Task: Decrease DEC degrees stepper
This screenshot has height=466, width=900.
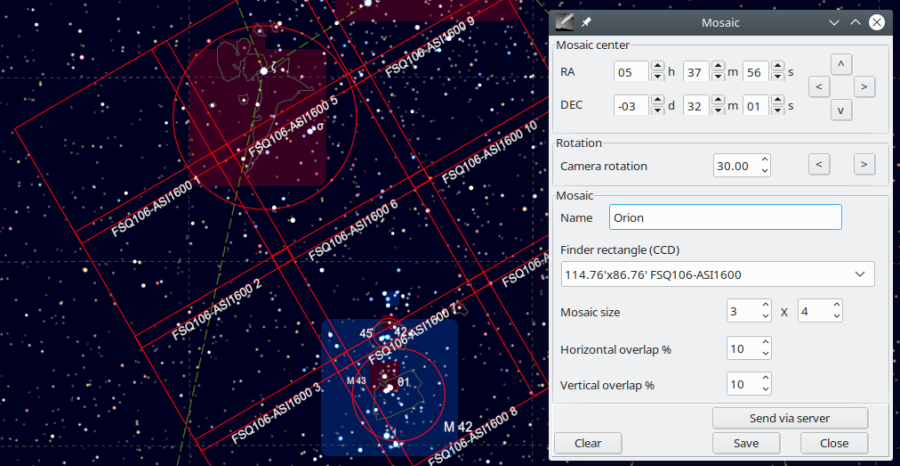Action: [657, 110]
